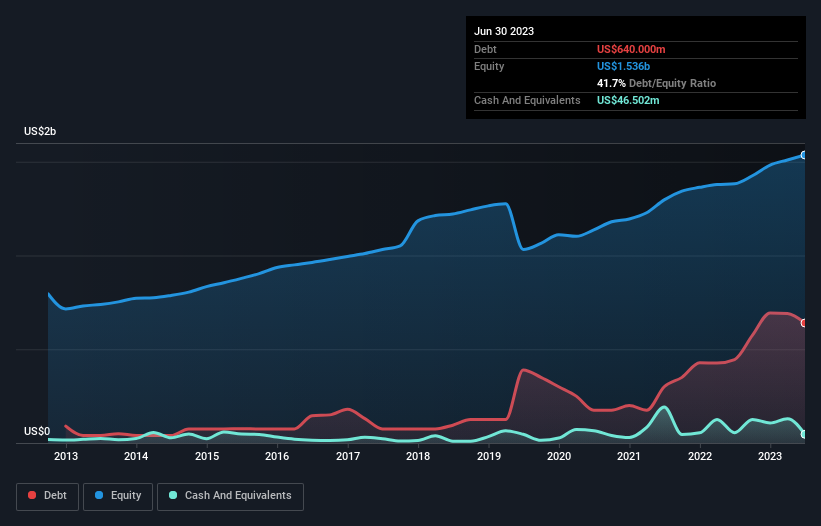Click the teal Cash endpoint marker

(x=803, y=434)
